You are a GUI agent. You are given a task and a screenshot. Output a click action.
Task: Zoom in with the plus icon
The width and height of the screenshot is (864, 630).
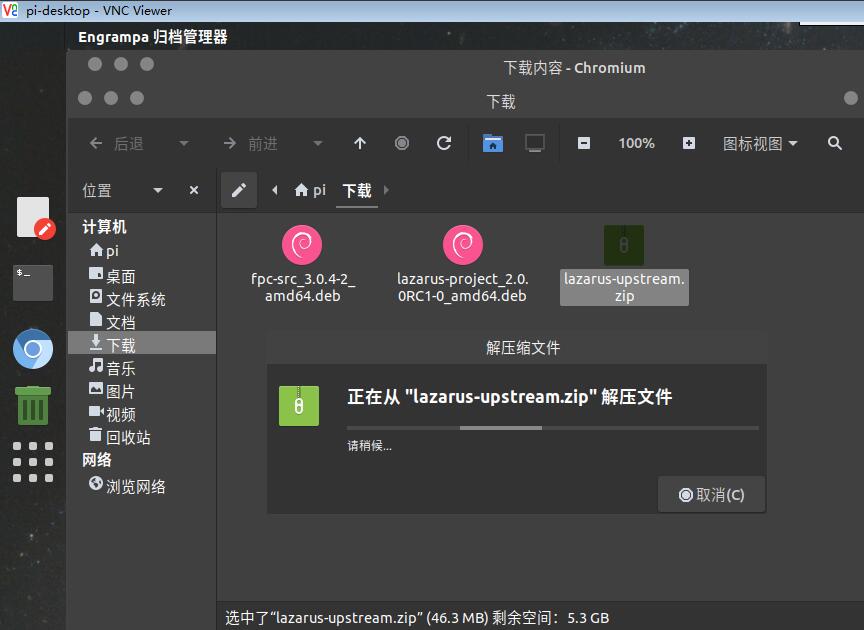689,143
